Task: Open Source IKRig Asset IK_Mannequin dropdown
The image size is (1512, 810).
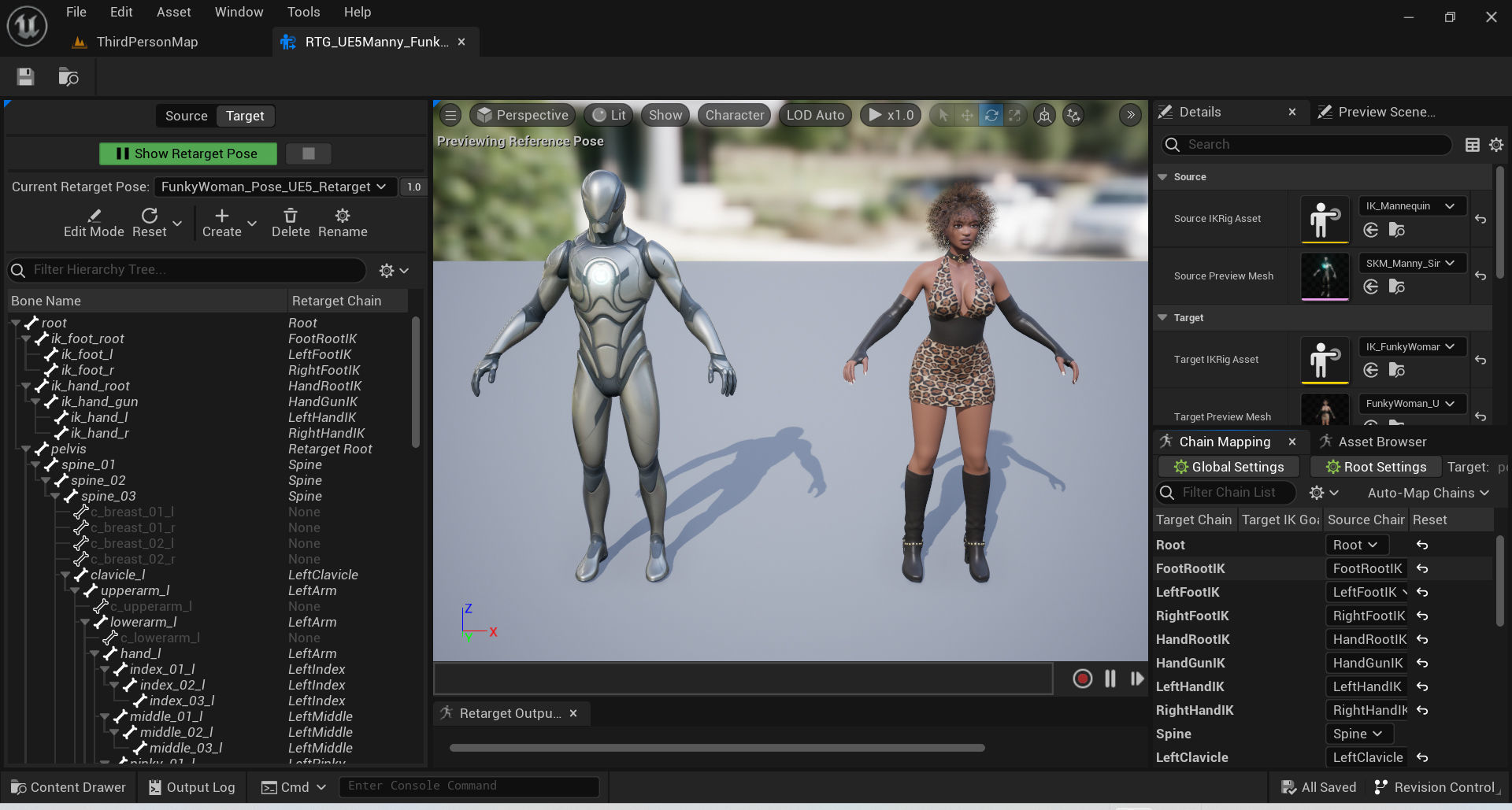Action: point(1412,206)
